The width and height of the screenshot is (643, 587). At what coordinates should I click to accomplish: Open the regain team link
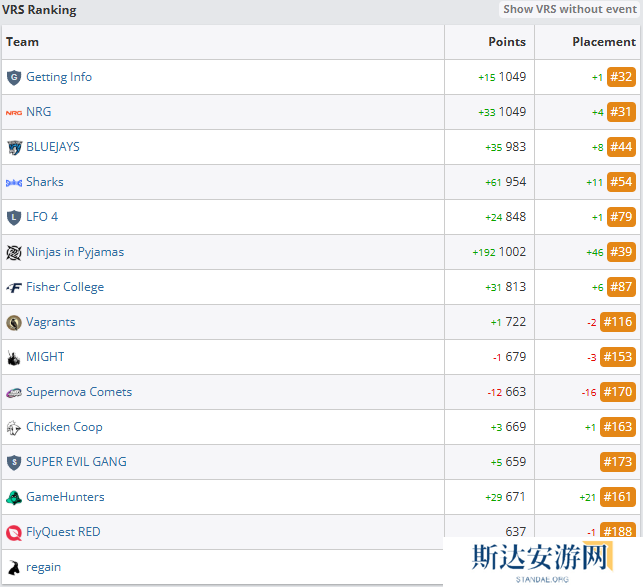[43, 567]
